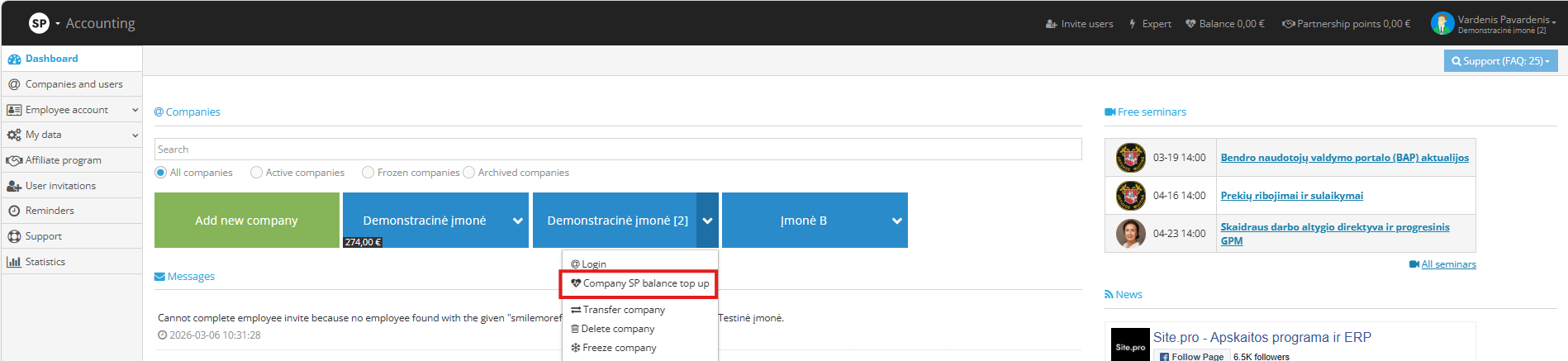Open Reminders clock icon in sidebar
1568x361 pixels.
point(14,211)
